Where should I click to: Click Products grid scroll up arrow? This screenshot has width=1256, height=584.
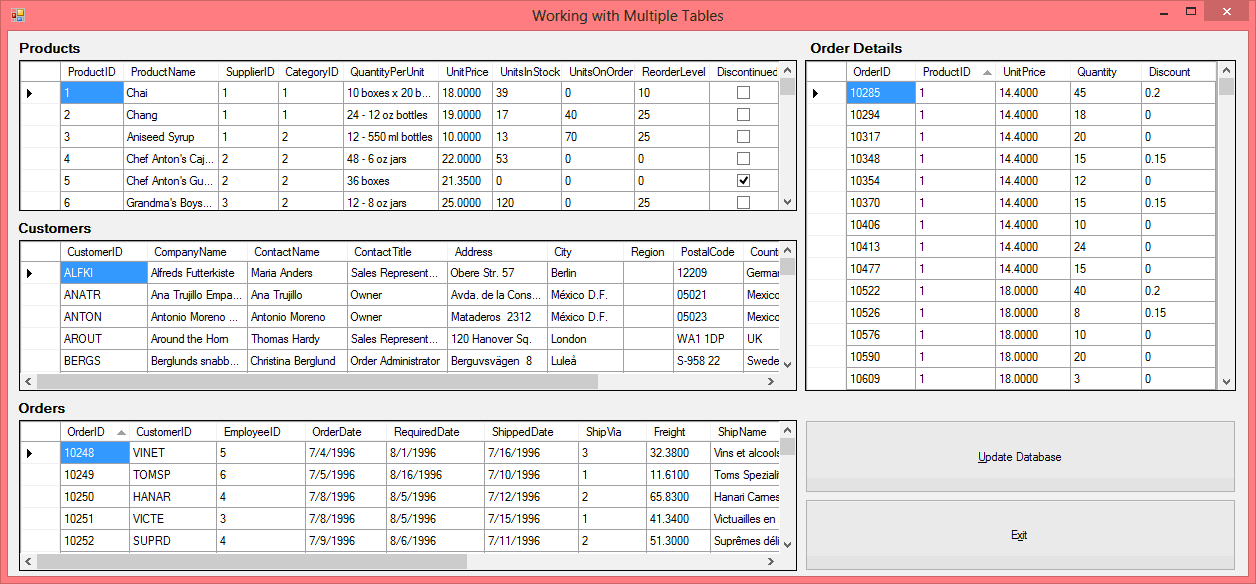(787, 70)
